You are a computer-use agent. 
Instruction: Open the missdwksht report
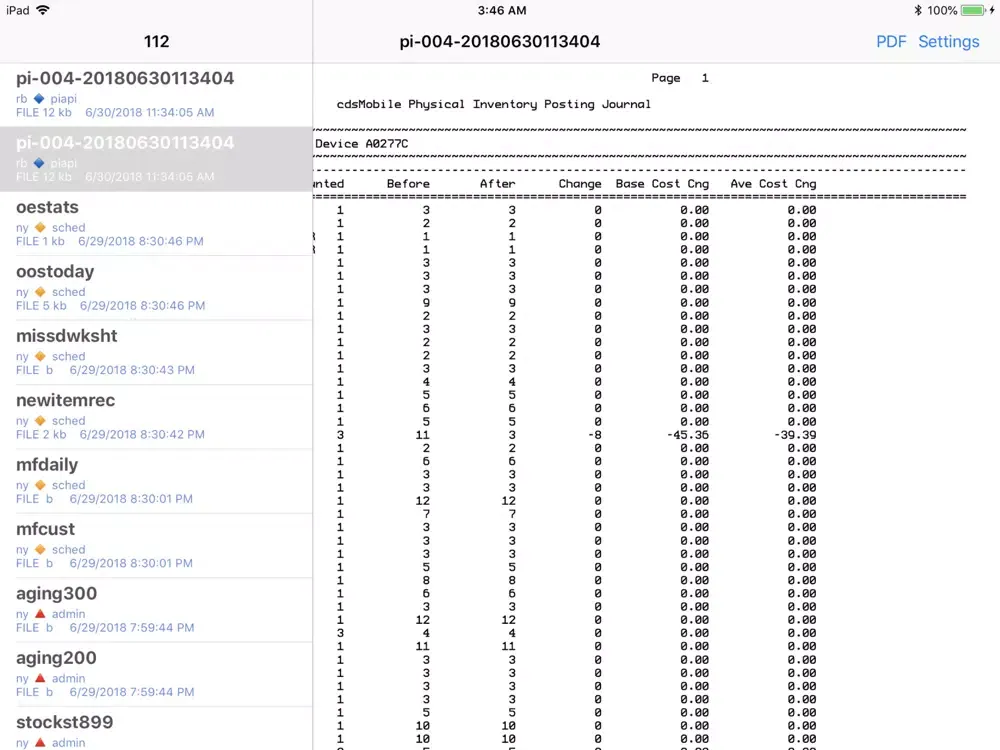[156, 352]
